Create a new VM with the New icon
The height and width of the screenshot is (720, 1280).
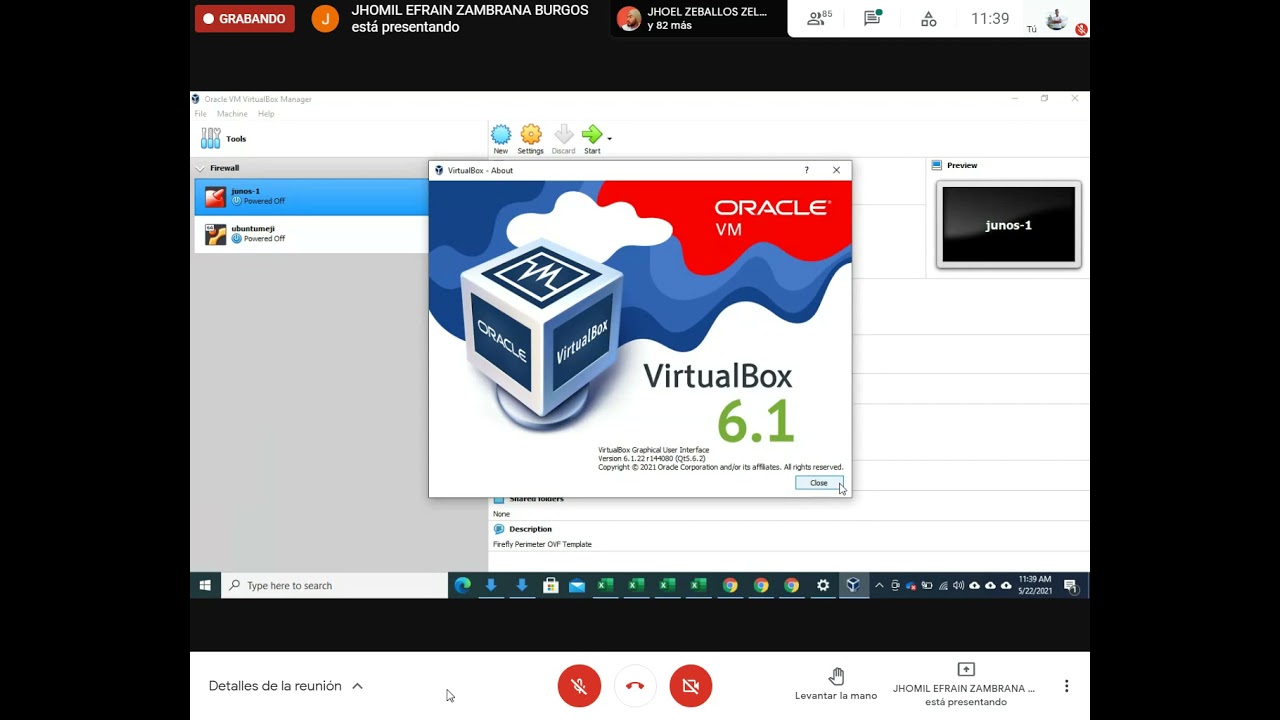[501, 139]
